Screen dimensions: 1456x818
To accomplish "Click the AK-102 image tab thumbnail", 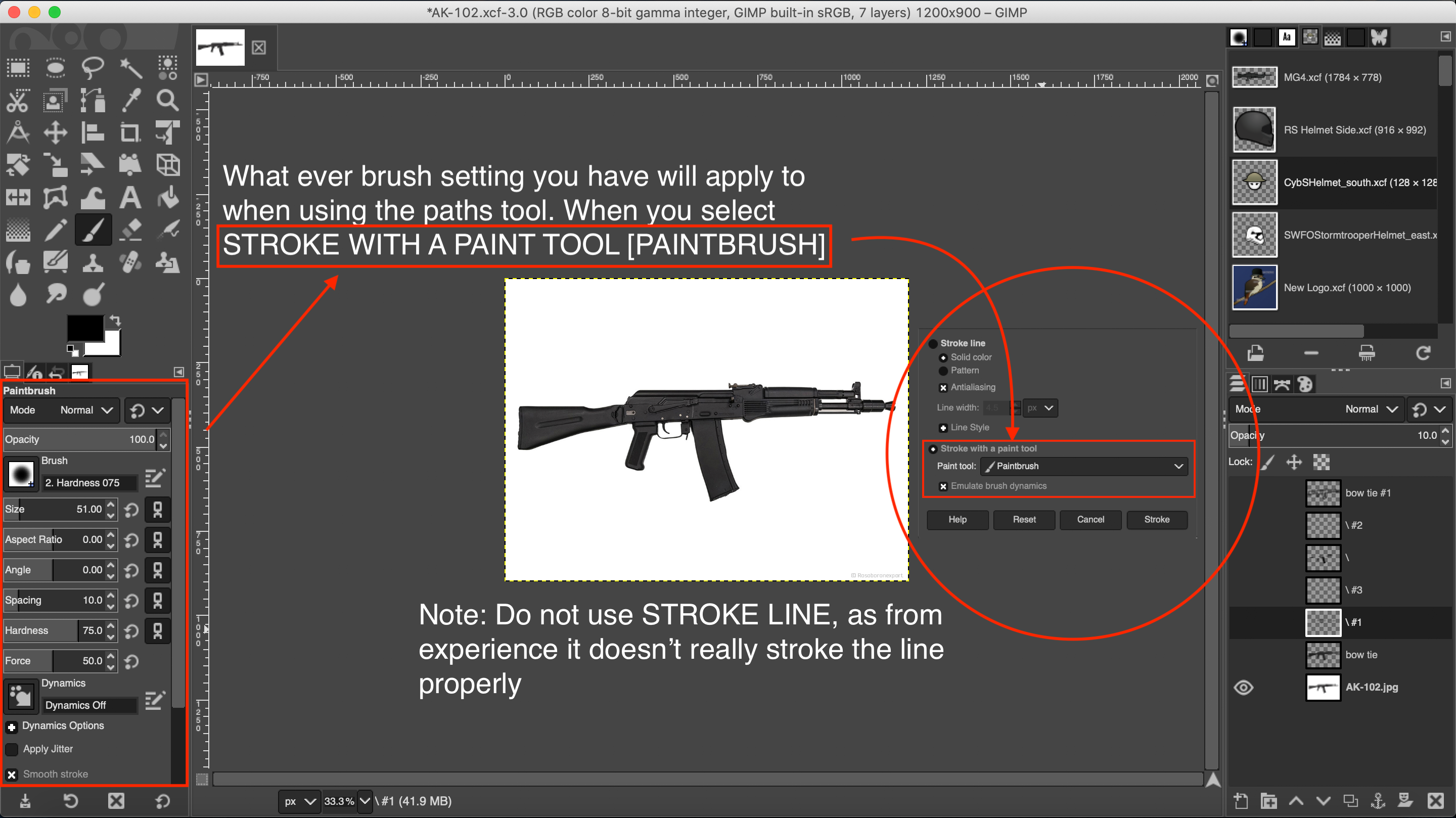I will point(220,48).
